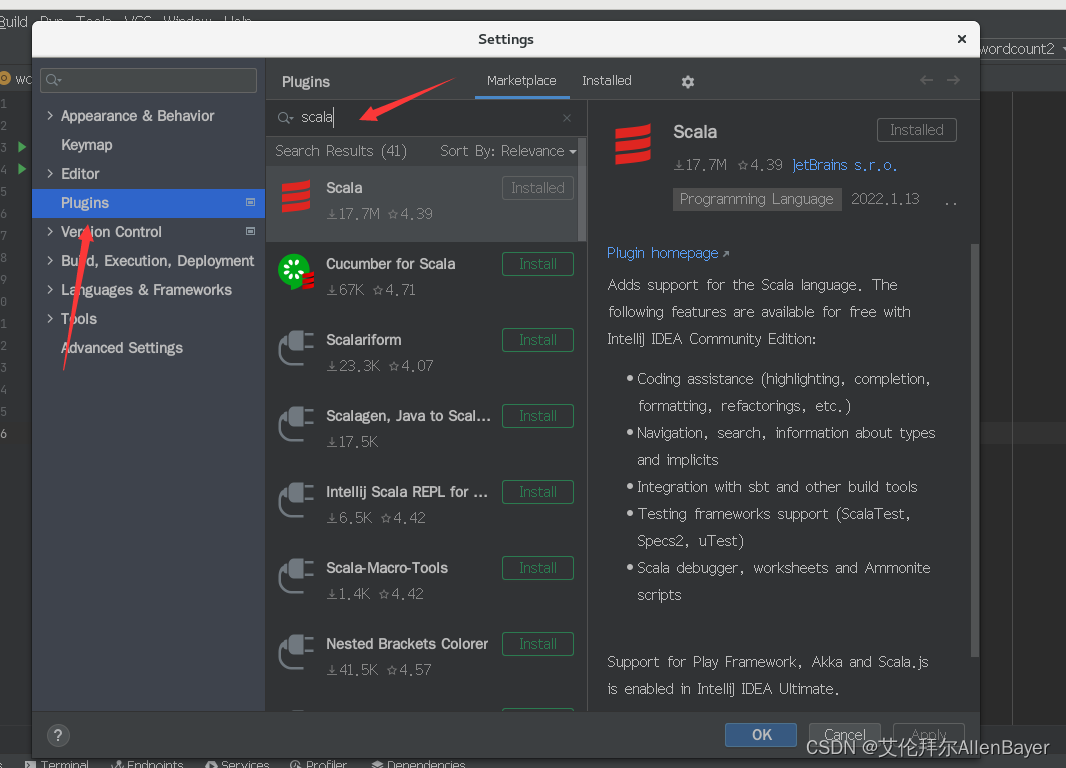Click the plugins settings gear icon
The height and width of the screenshot is (768, 1066).
pos(687,82)
